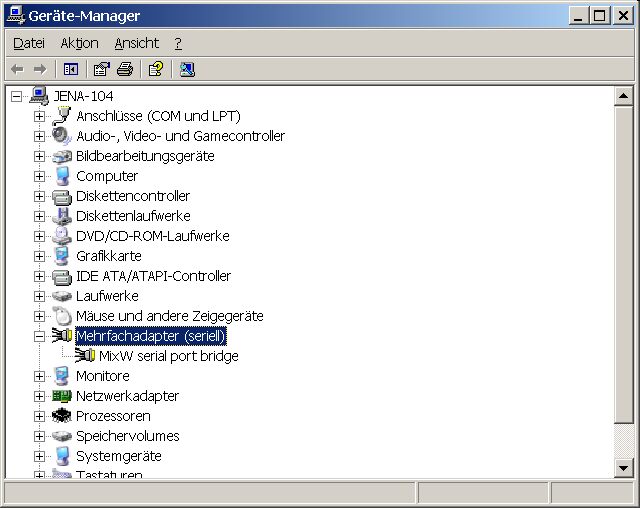Select the Grafikkarte label
Screen dimensions: 640x508
[109, 256]
